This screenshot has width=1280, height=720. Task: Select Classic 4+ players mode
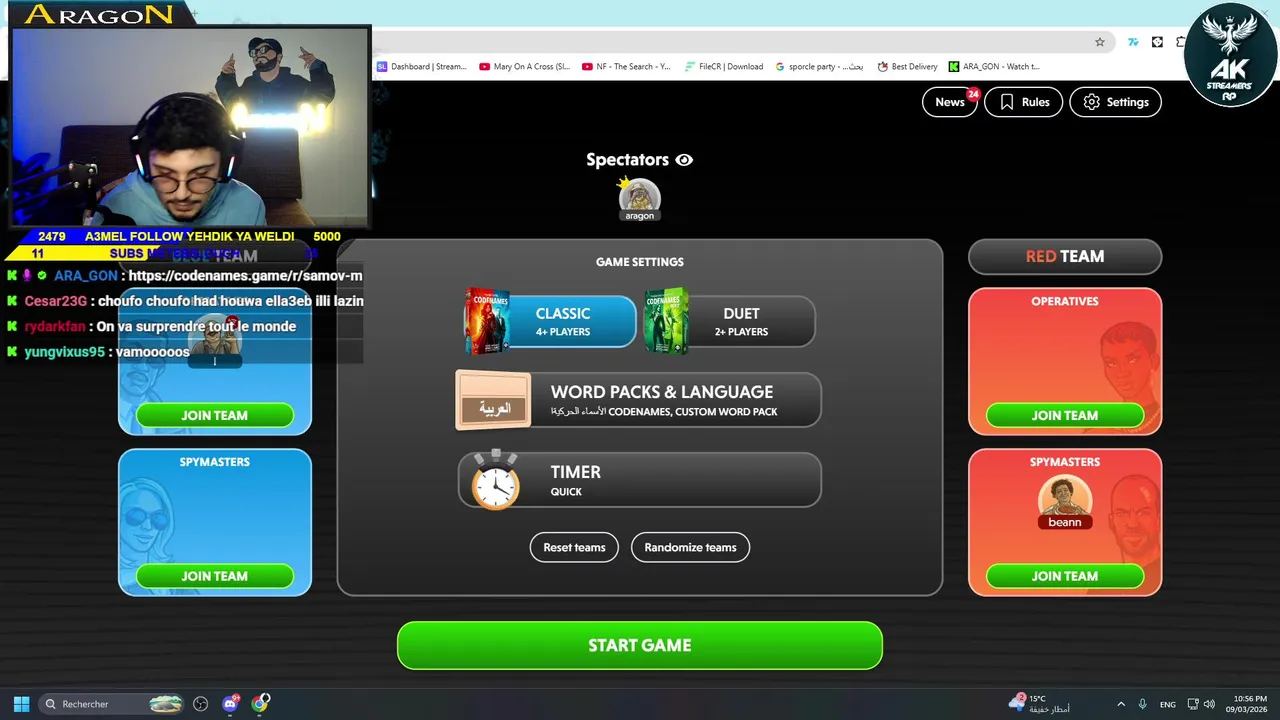pos(550,321)
